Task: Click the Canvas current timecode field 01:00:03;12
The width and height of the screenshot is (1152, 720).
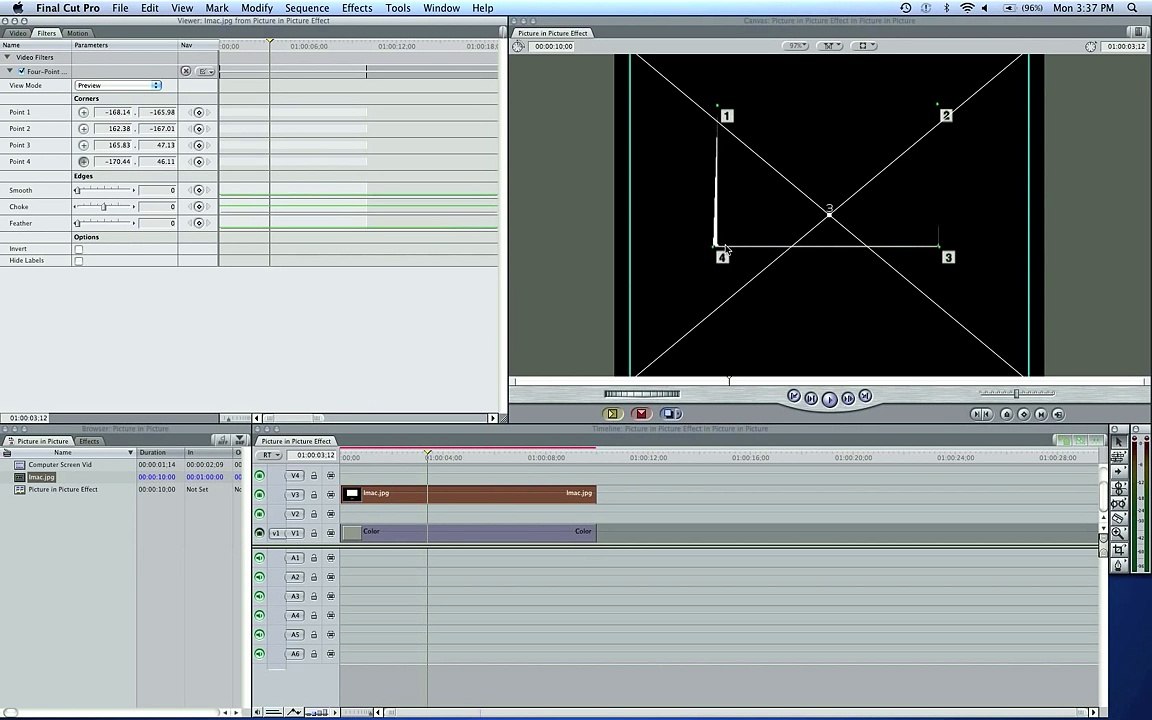Action: click(1126, 46)
